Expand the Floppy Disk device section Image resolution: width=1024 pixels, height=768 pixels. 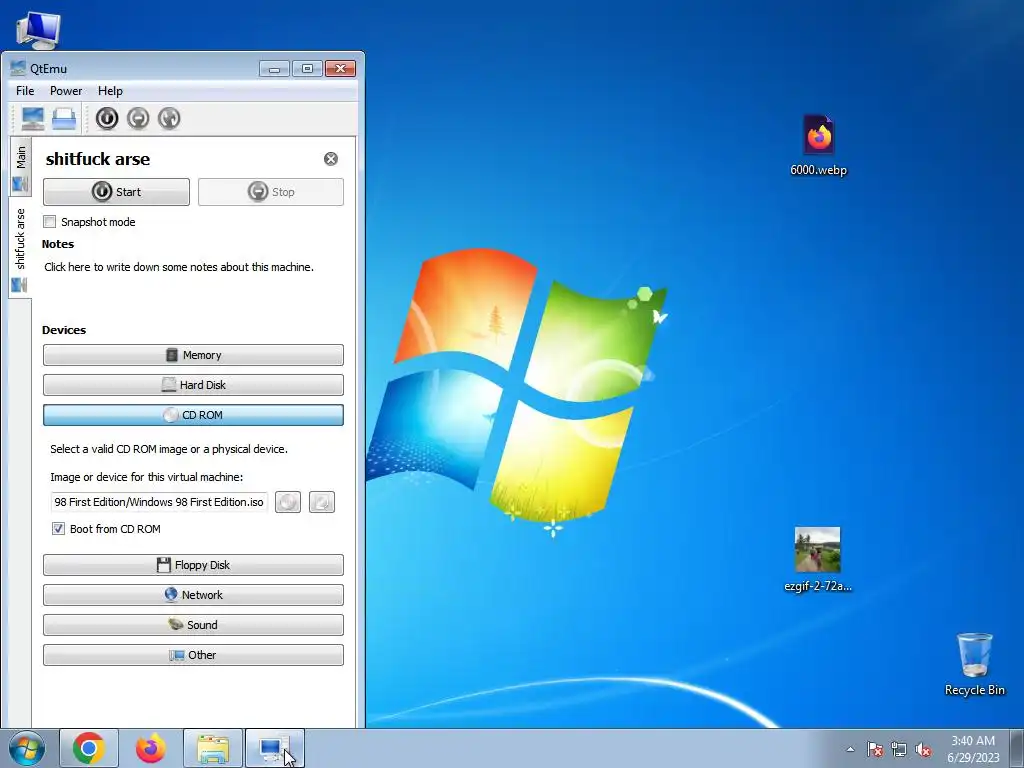tap(193, 565)
